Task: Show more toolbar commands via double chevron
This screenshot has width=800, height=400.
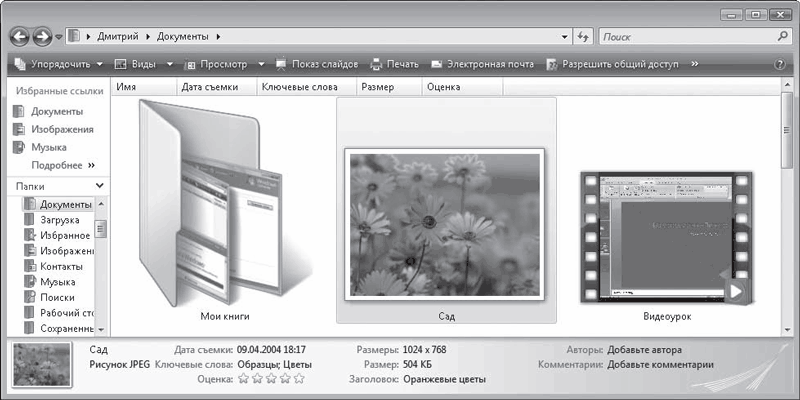Action: (x=694, y=64)
